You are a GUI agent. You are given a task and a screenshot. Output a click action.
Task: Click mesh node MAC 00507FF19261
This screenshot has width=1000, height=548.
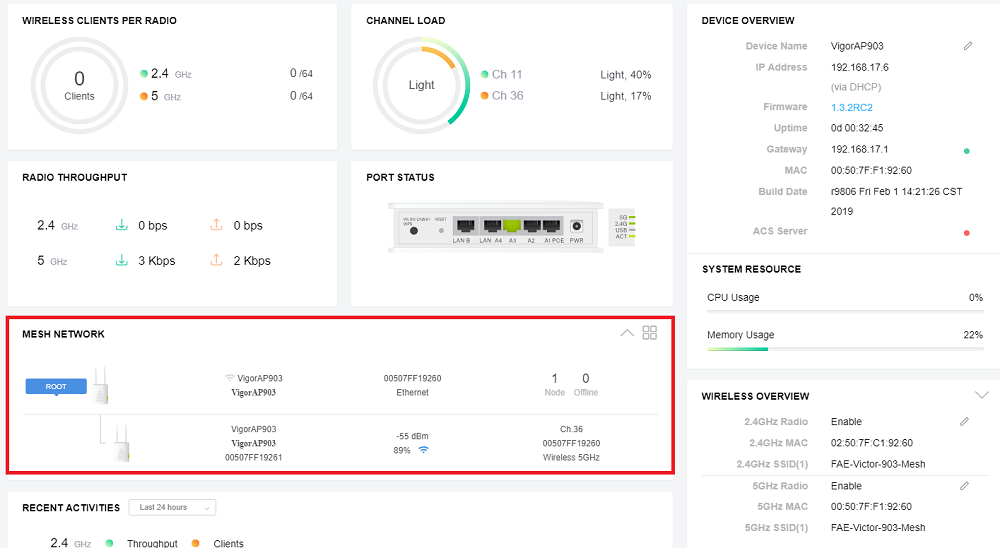tap(253, 457)
